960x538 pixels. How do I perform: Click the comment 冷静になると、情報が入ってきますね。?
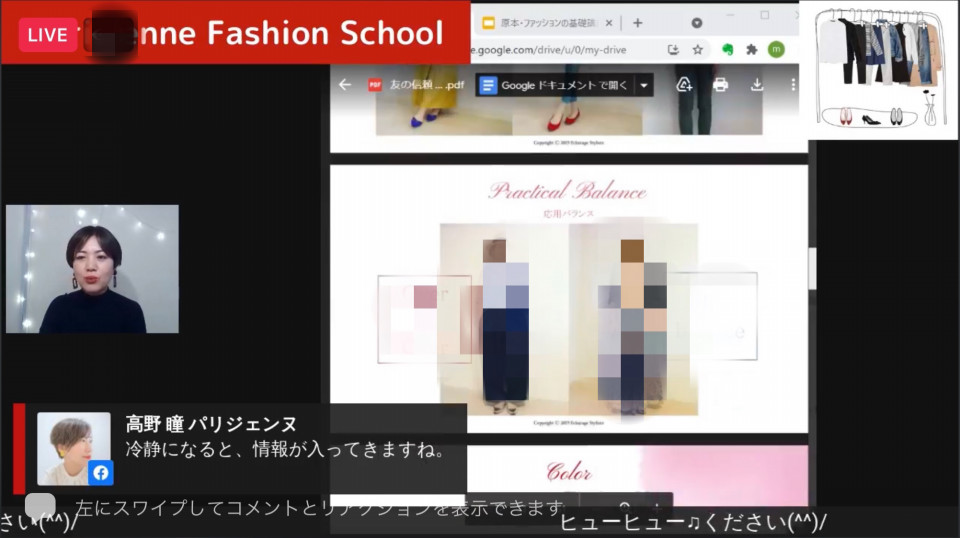(x=285, y=450)
